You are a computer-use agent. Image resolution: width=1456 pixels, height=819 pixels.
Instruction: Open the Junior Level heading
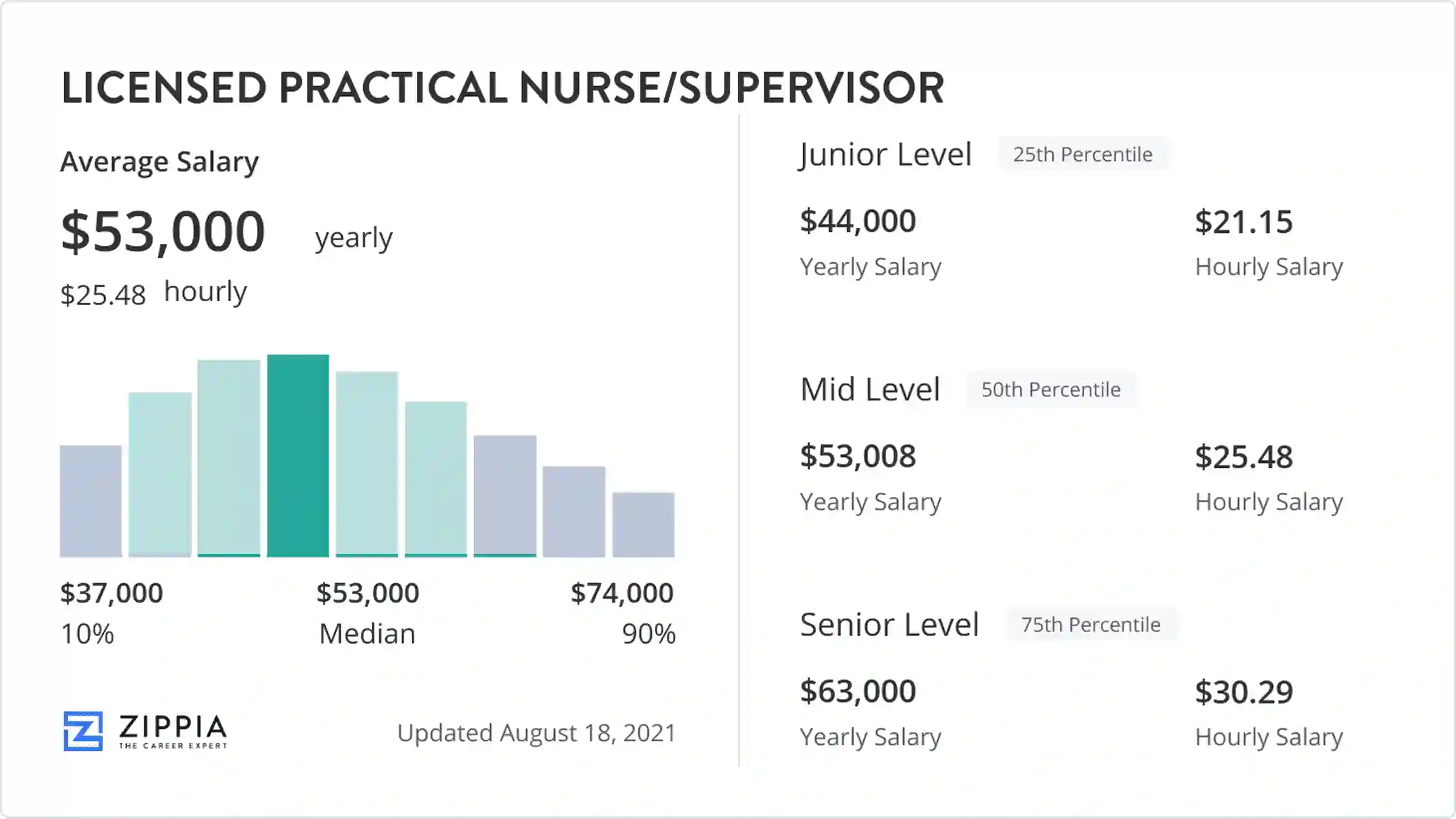[x=886, y=155]
